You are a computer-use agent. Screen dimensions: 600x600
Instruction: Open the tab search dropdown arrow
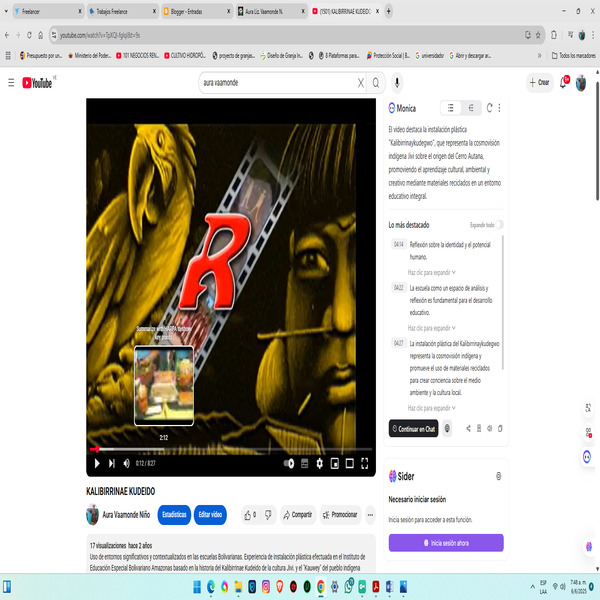pyautogui.click(x=6, y=11)
